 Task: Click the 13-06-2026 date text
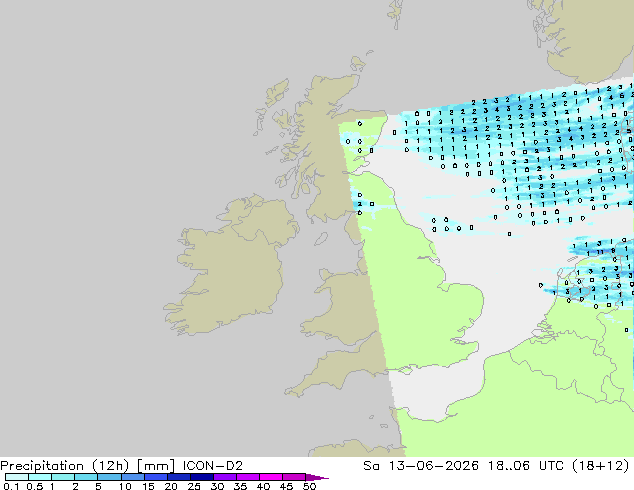coord(433,466)
